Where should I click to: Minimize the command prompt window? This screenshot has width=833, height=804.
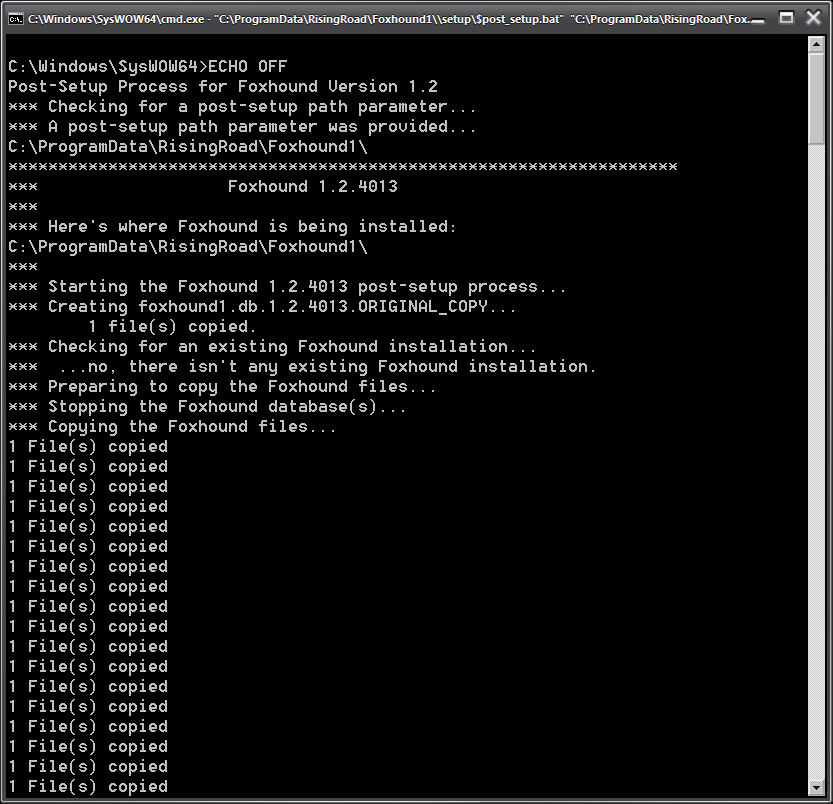[758, 20]
